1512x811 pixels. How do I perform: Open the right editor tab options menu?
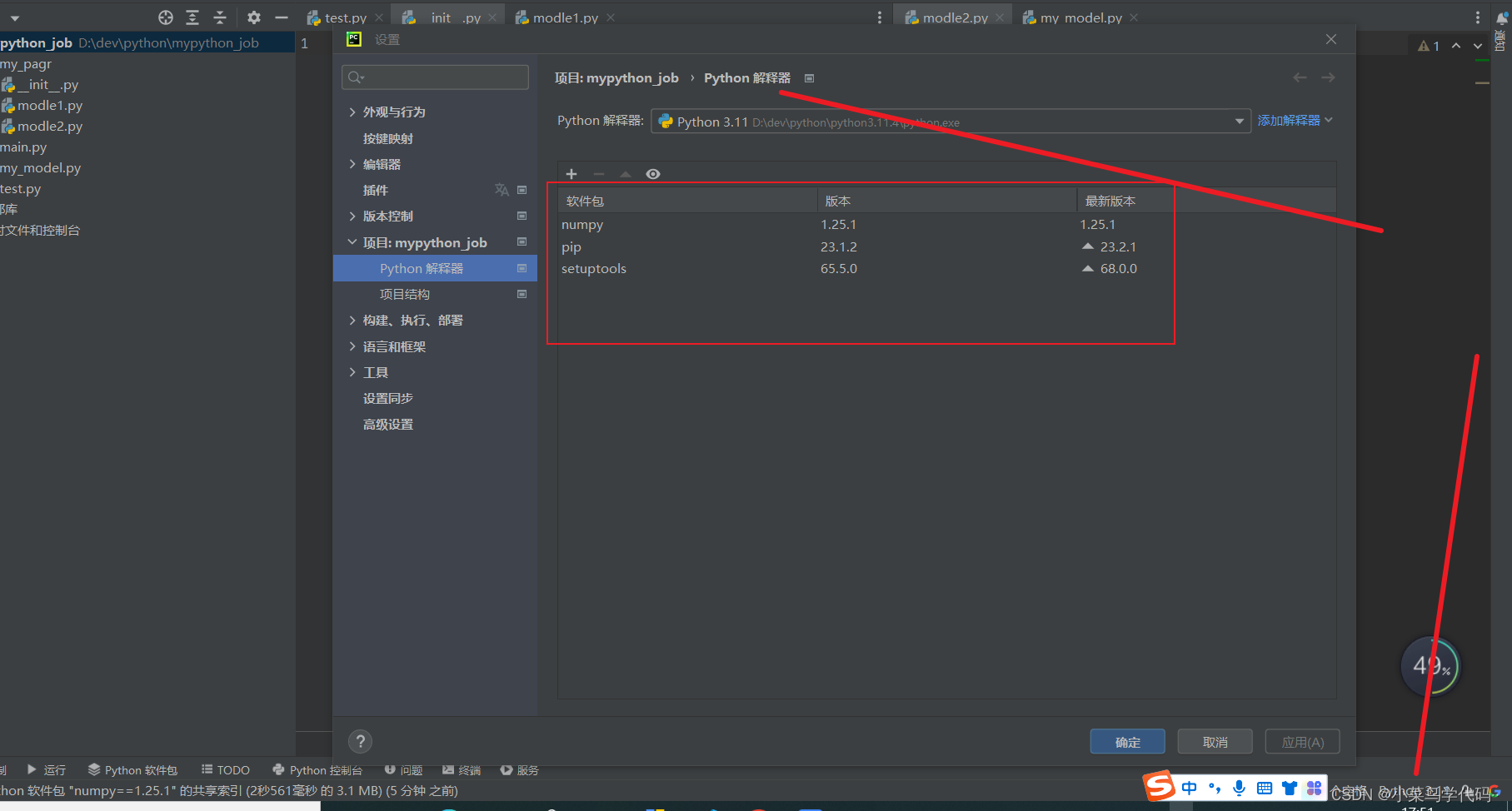pyautogui.click(x=1478, y=17)
